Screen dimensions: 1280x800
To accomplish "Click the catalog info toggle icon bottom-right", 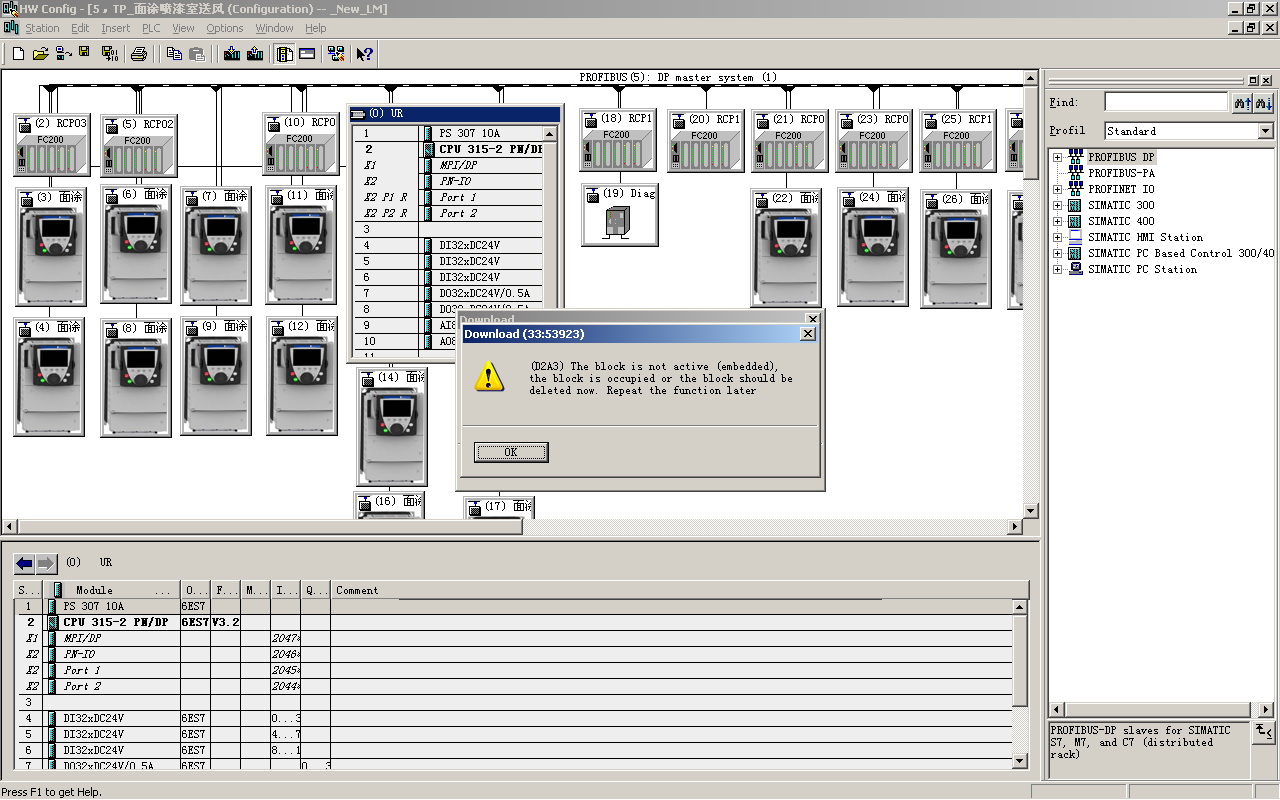I will (1264, 733).
